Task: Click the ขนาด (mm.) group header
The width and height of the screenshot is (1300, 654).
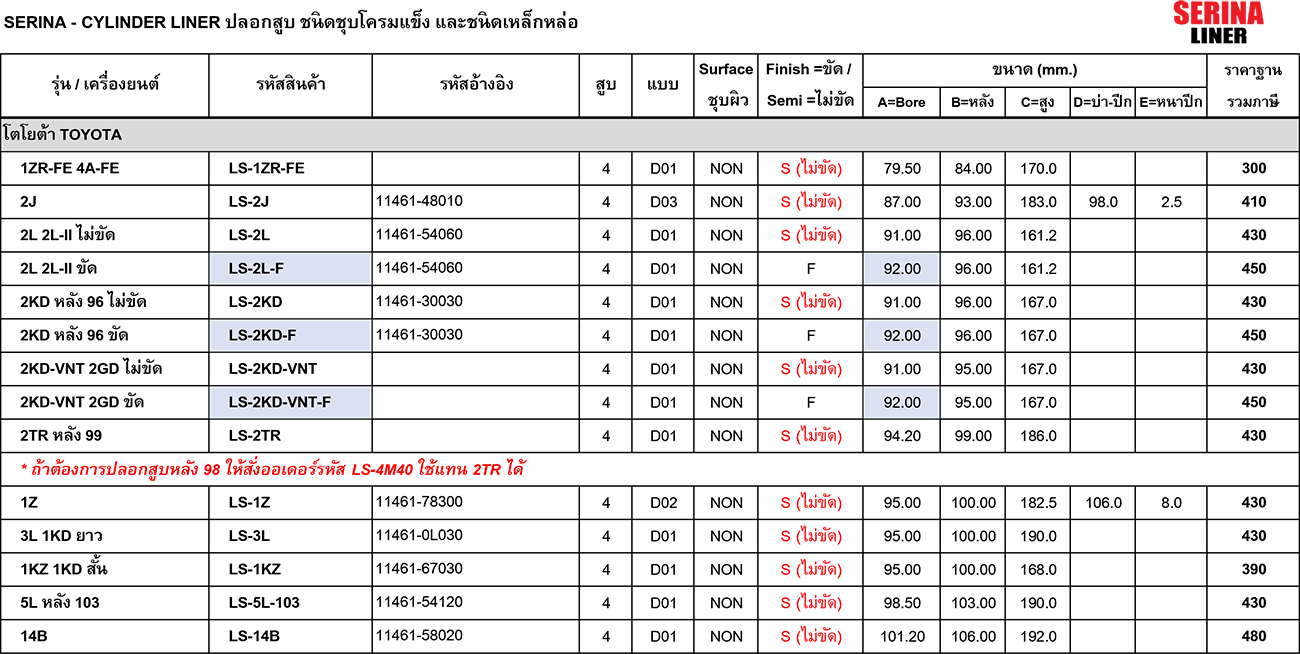Action: (1035, 70)
